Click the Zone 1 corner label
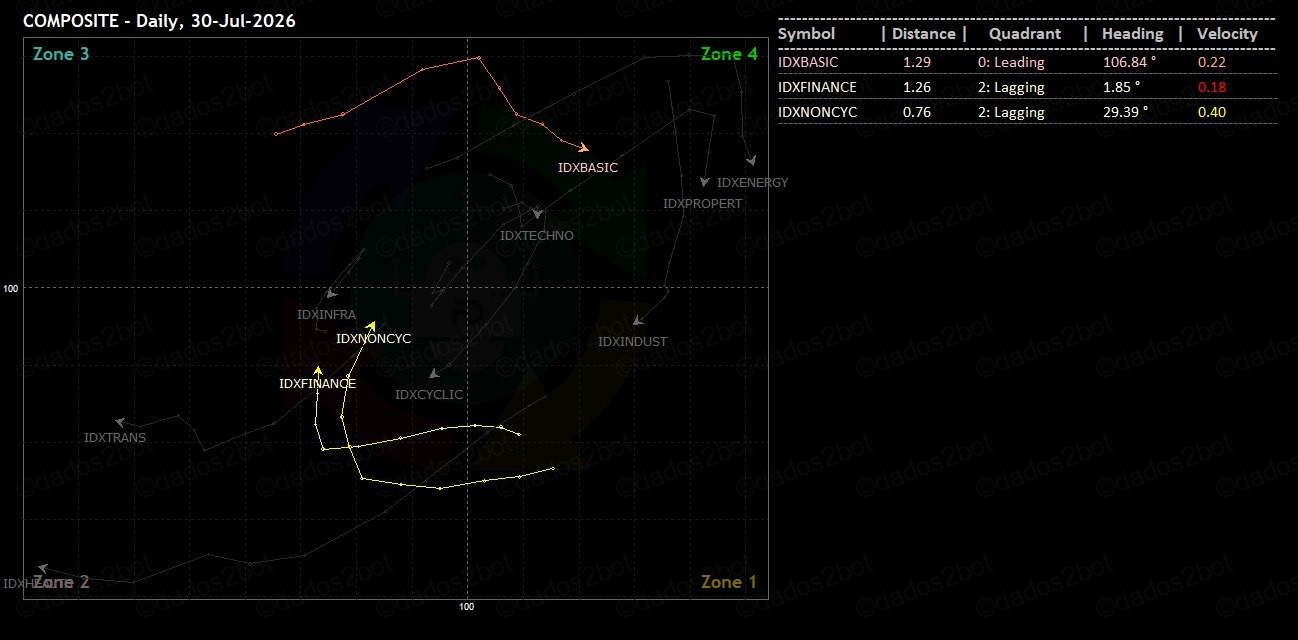Image resolution: width=1298 pixels, height=640 pixels. tap(729, 582)
